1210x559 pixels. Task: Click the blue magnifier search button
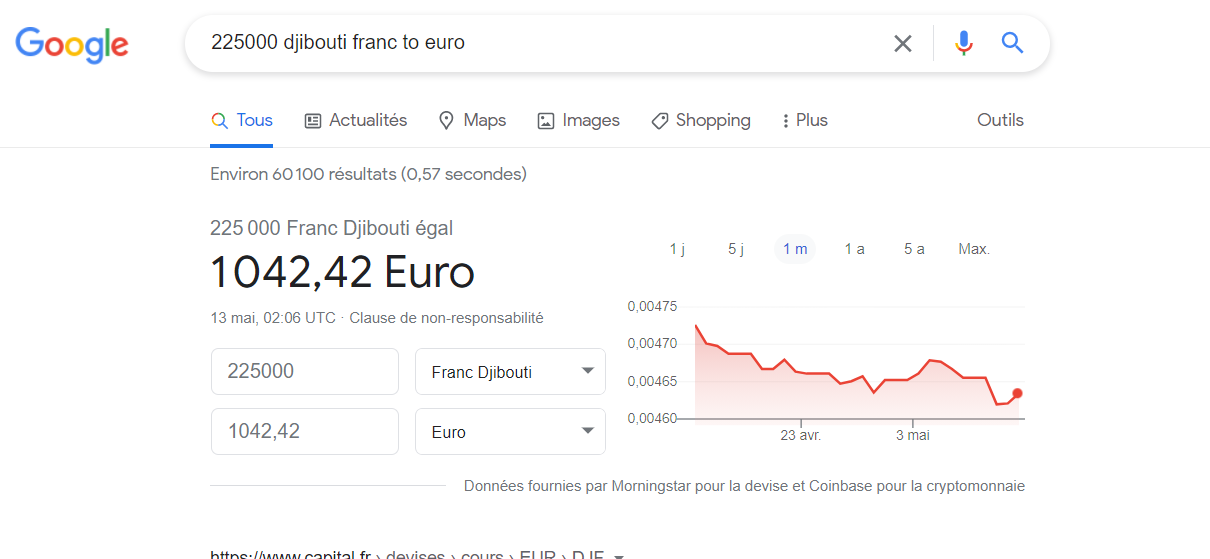pyautogui.click(x=1012, y=43)
